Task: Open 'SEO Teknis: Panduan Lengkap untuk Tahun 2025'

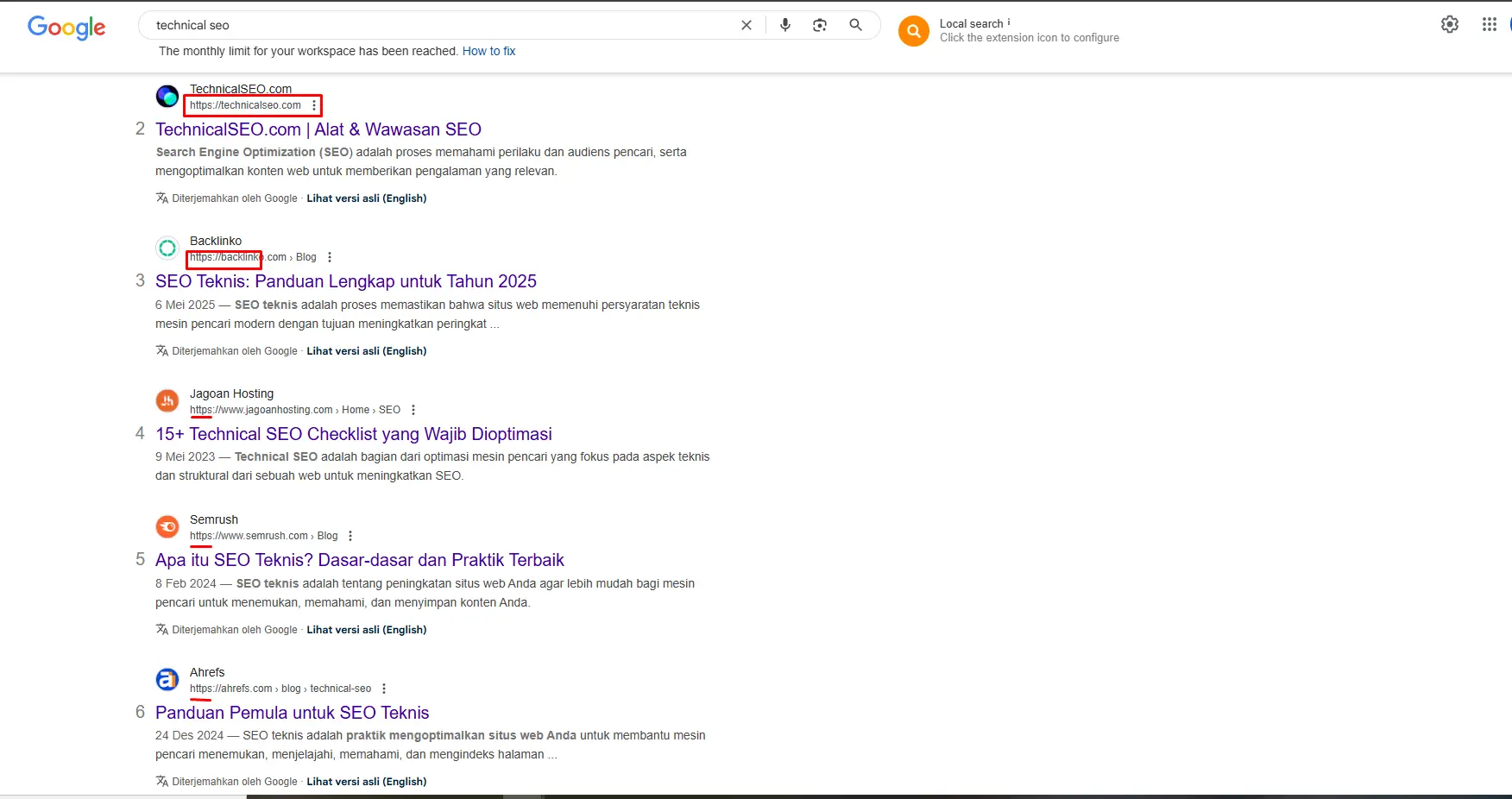Action: coord(345,281)
